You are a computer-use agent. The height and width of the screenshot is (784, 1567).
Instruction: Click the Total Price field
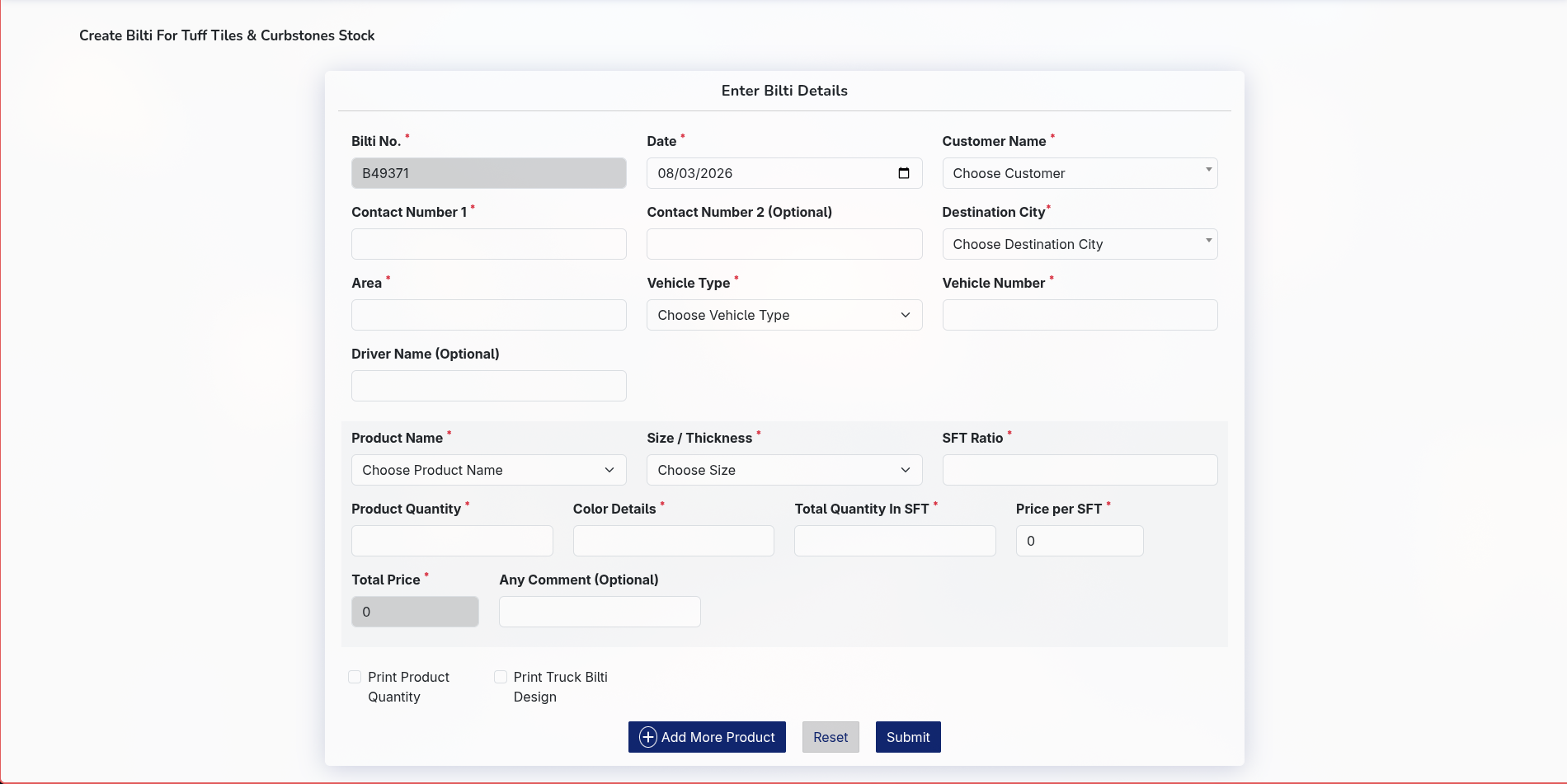[415, 612]
